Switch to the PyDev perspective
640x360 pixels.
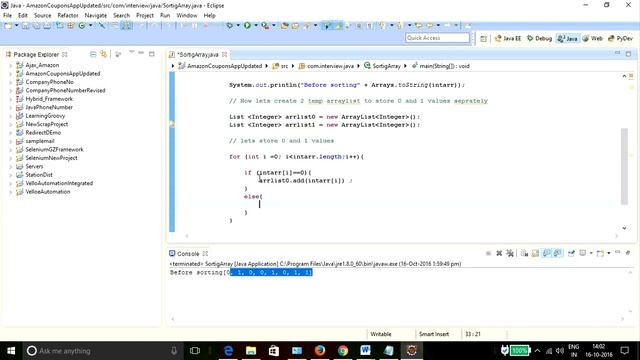(x=620, y=38)
